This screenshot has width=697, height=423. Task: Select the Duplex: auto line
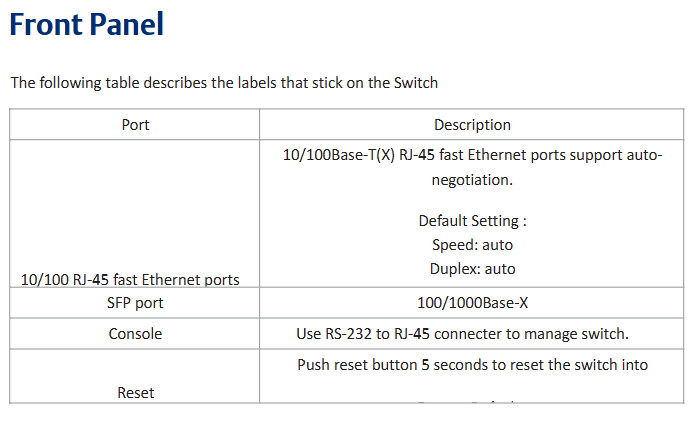pos(472,268)
